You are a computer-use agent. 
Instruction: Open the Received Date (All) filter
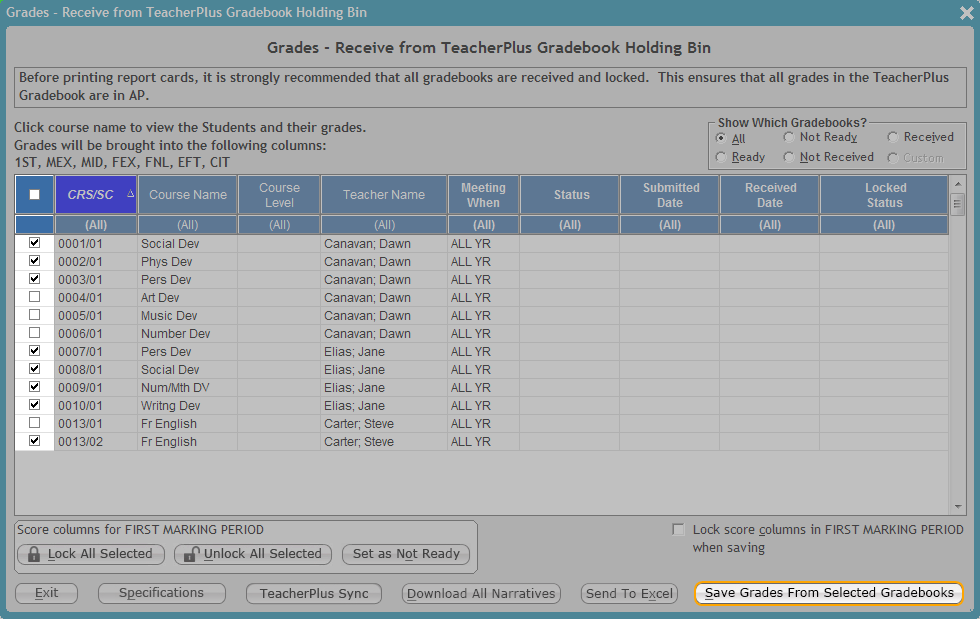[x=769, y=224]
